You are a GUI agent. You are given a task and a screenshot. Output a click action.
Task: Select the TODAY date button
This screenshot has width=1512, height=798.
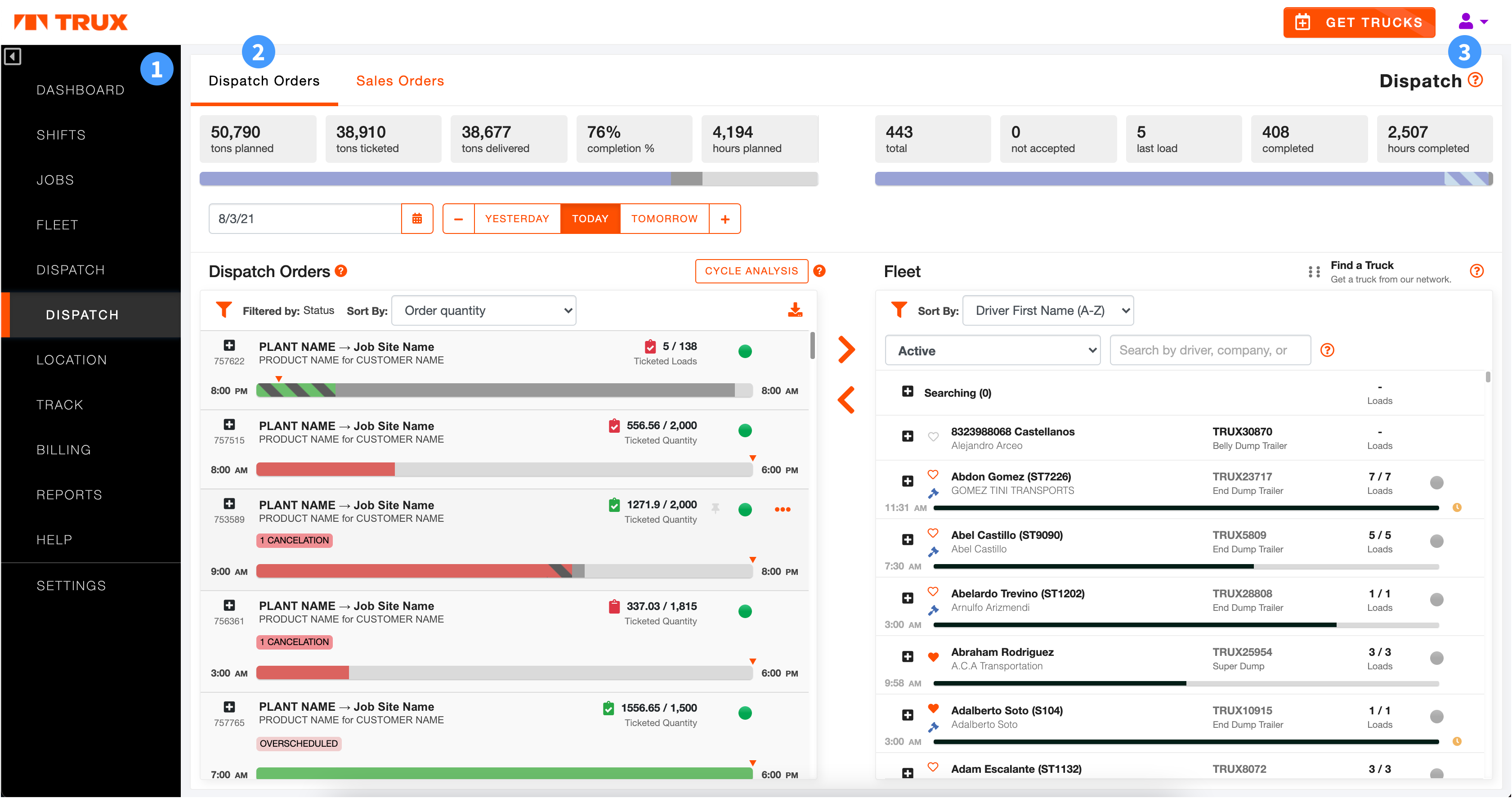tap(590, 219)
